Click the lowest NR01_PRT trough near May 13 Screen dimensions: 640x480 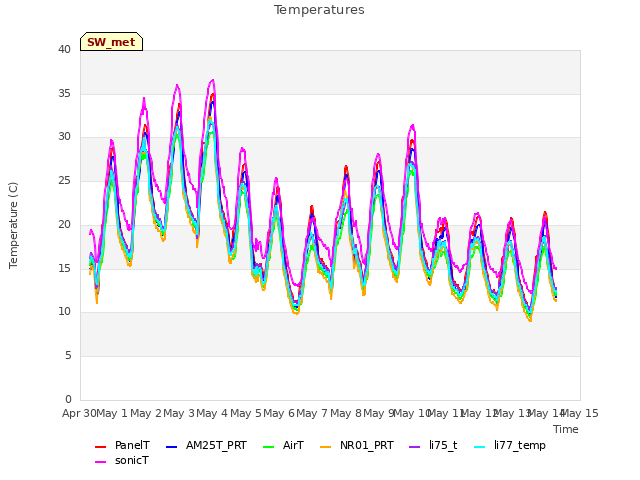pyautogui.click(x=530, y=321)
